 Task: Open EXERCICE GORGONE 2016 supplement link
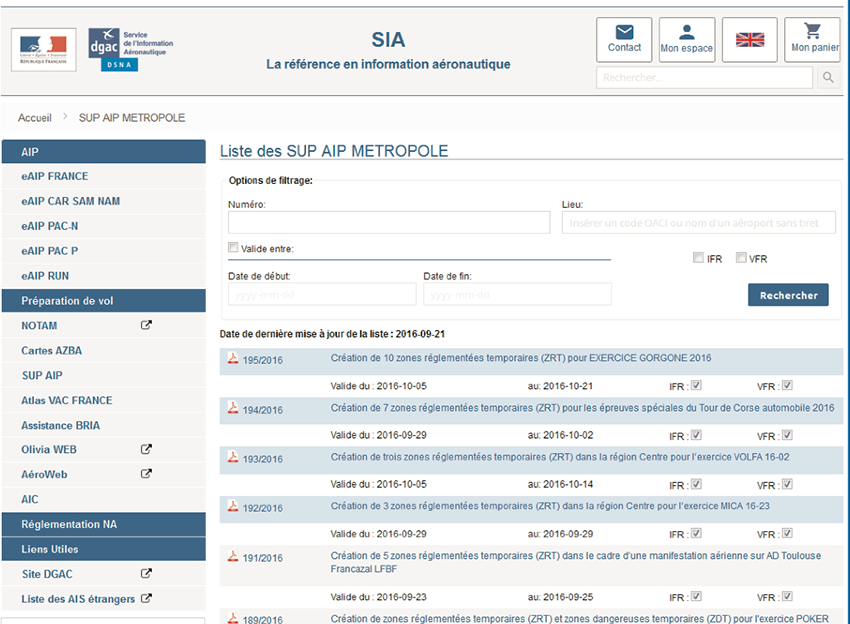click(x=521, y=358)
